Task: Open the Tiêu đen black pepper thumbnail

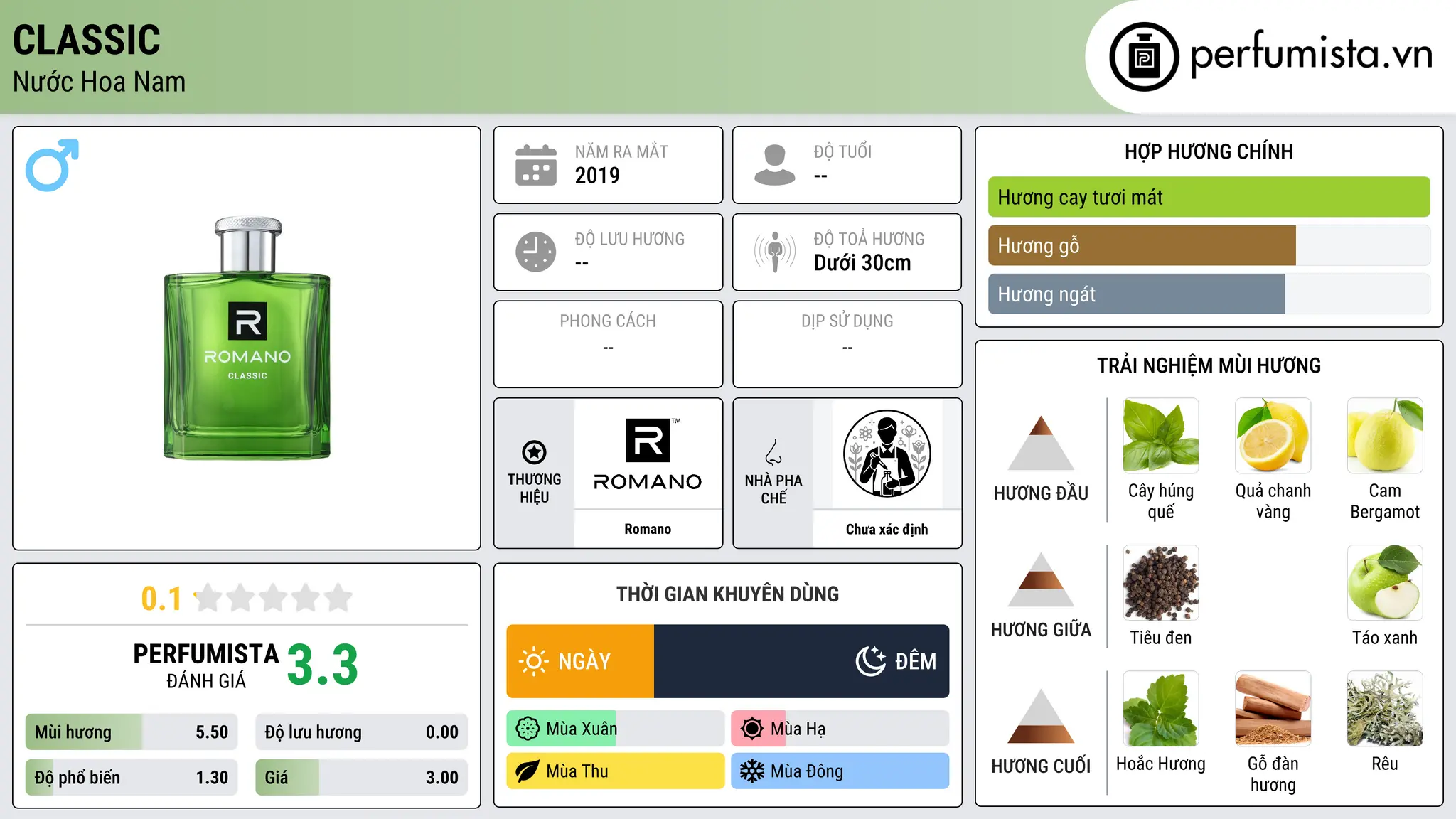Action: click(x=1161, y=583)
